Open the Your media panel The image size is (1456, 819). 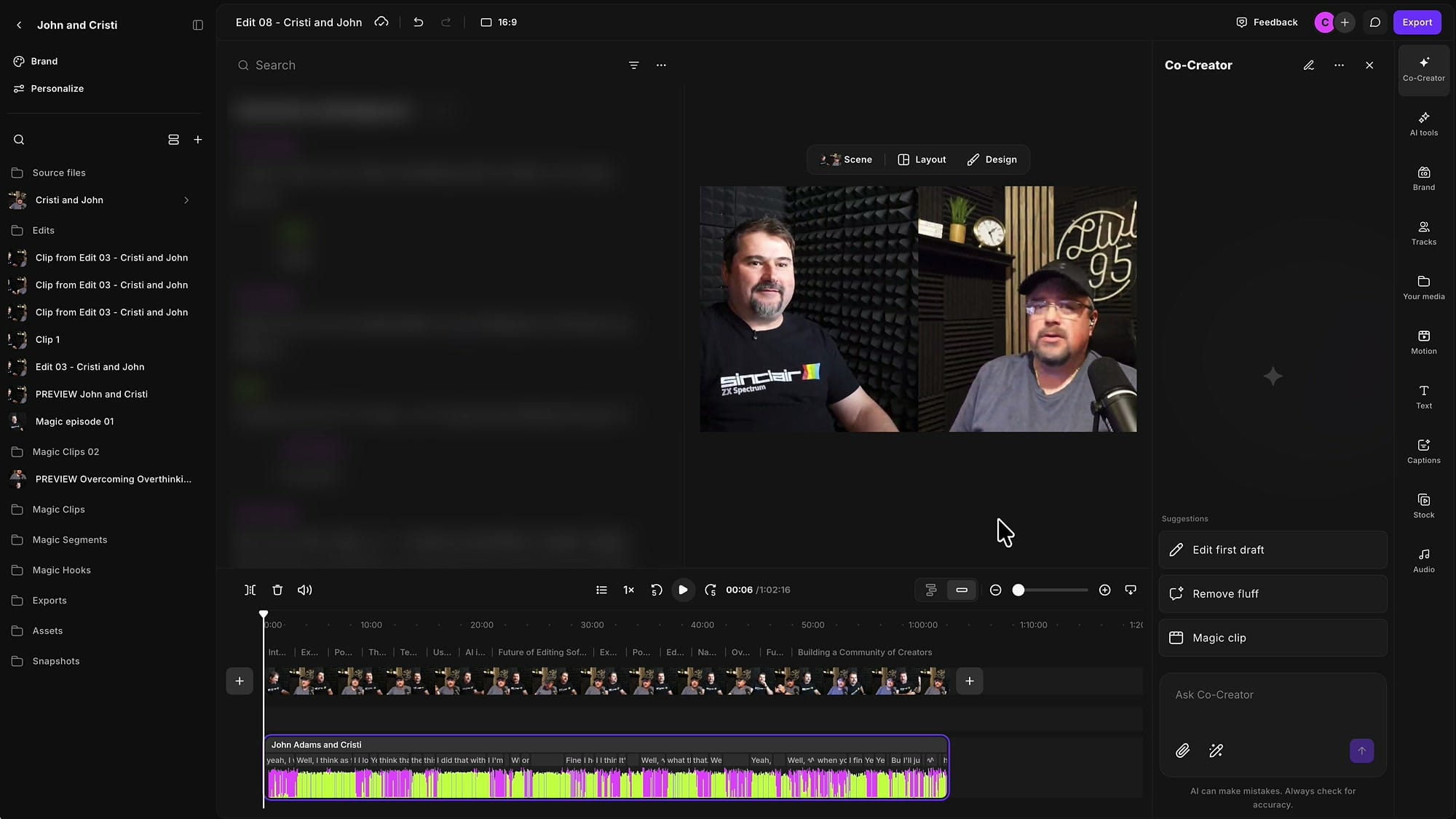(1423, 288)
